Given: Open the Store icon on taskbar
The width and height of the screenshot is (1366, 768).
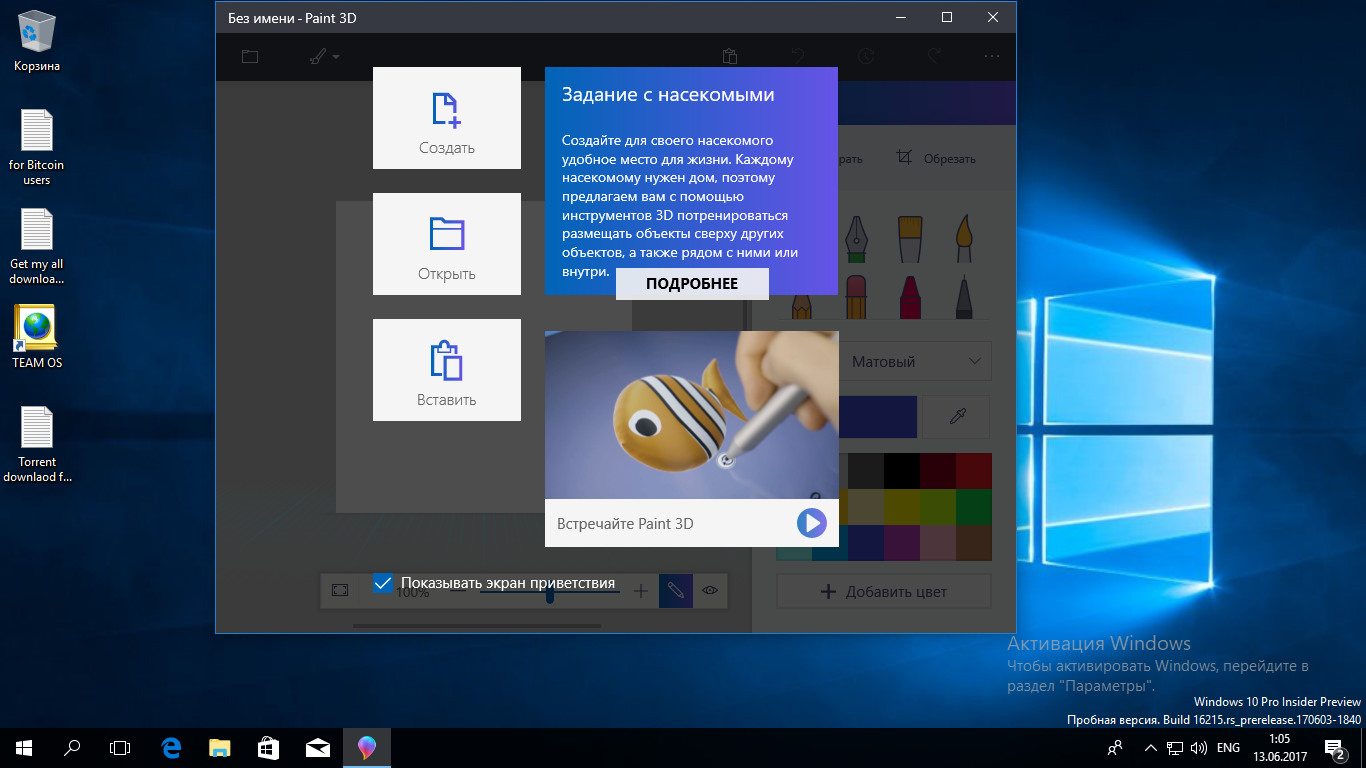Looking at the screenshot, I should (268, 748).
